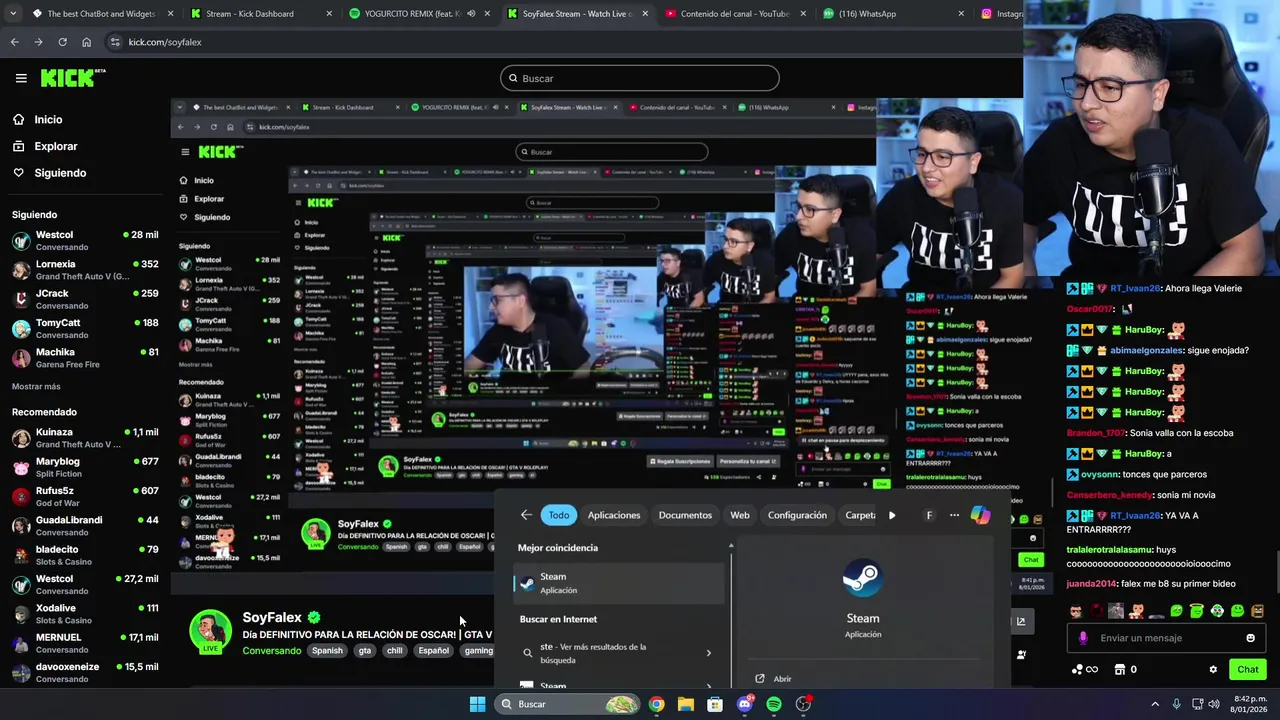Click the gaming tag under main stream title
Image resolution: width=1280 pixels, height=720 pixels.
pyautogui.click(x=479, y=651)
